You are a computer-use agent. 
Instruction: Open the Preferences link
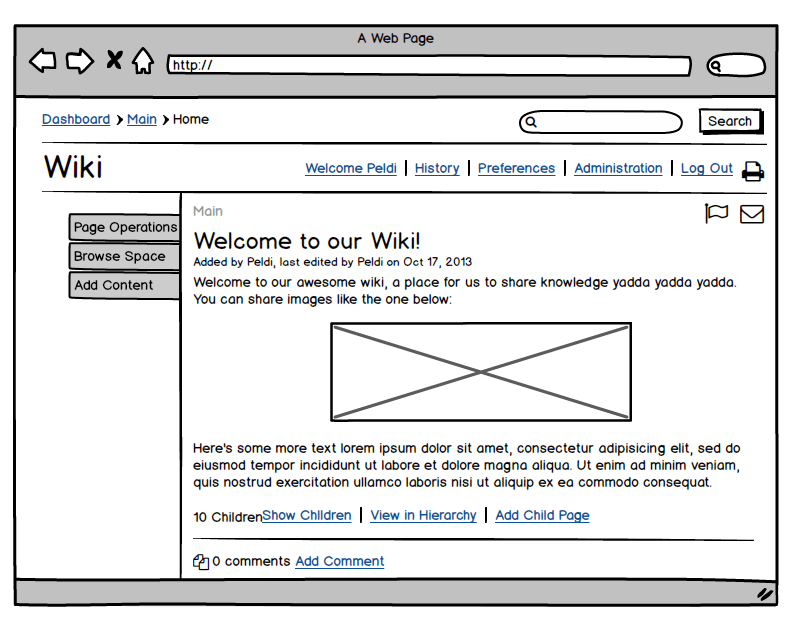tap(516, 168)
